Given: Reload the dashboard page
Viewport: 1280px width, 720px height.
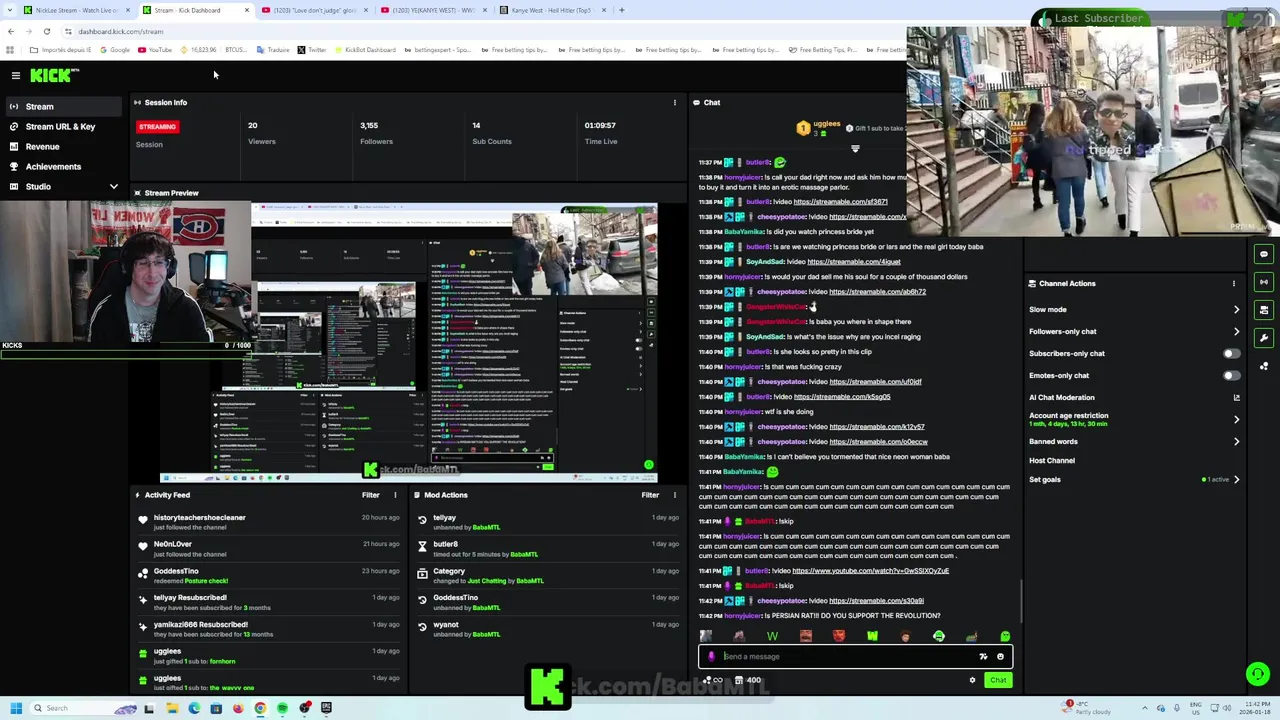Looking at the screenshot, I should coord(46,31).
